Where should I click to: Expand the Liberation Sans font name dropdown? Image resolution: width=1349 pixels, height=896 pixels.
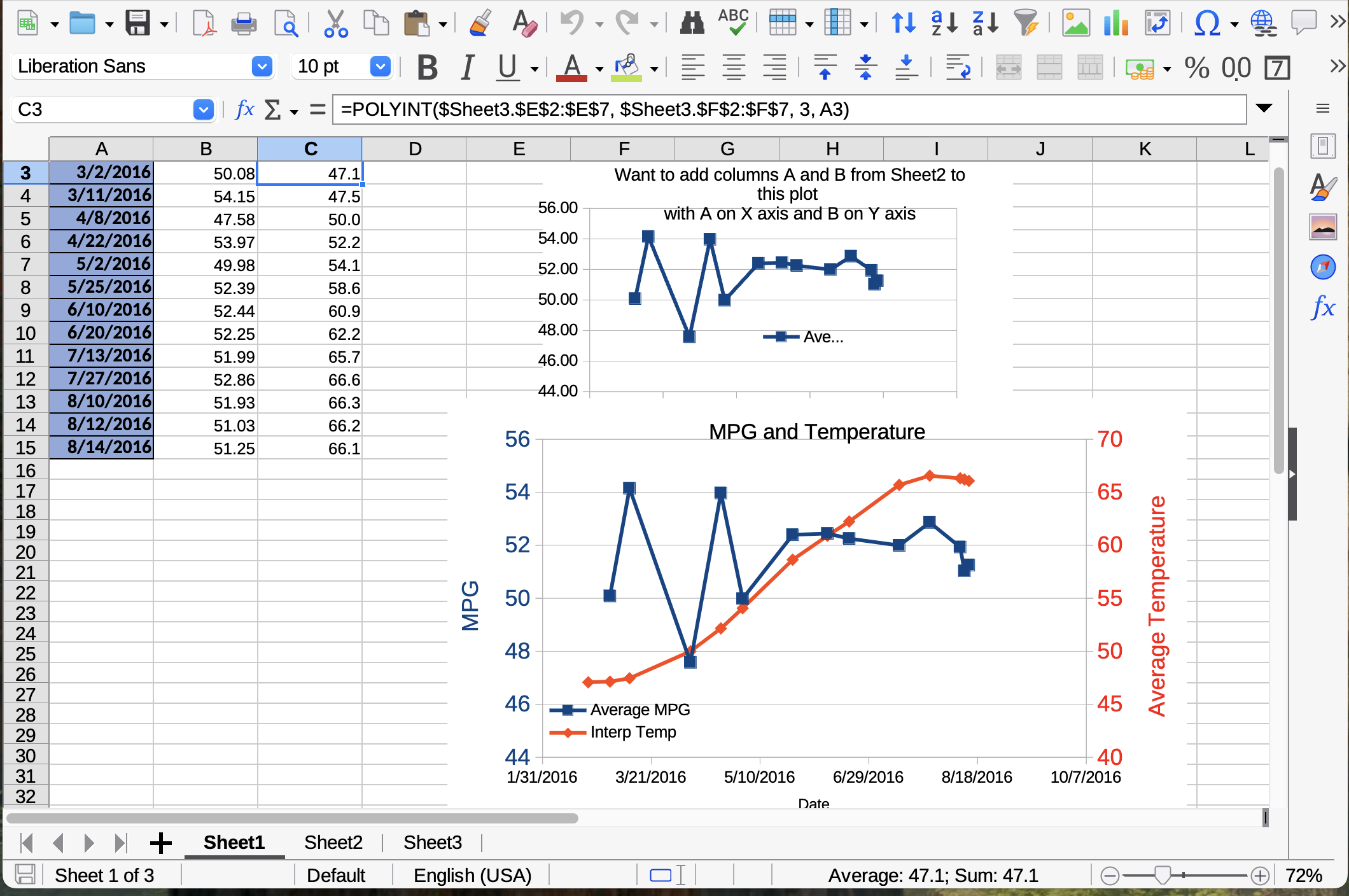tap(262, 66)
